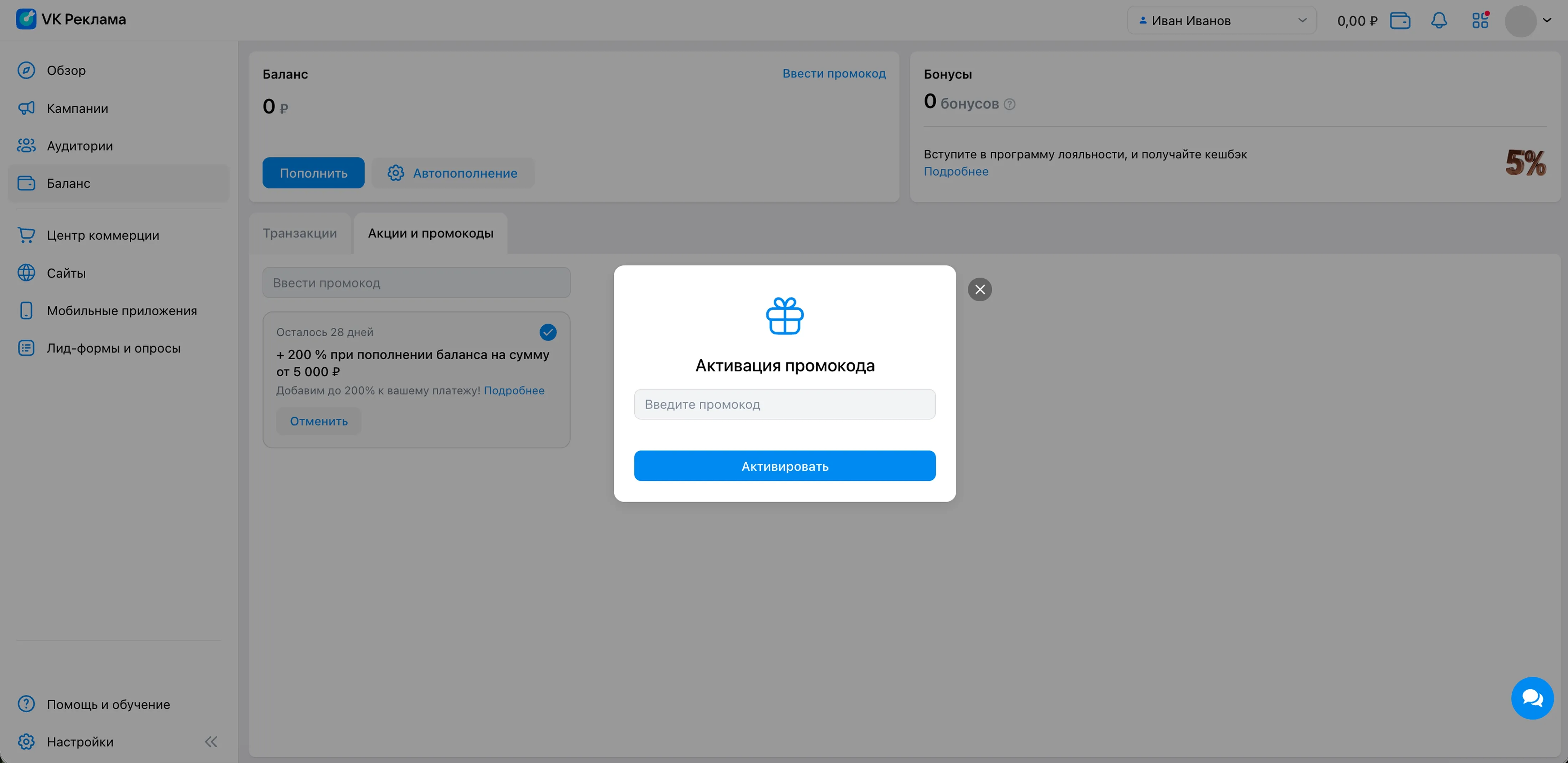
Task: Click the bonus info question mark icon
Action: [x=1009, y=104]
